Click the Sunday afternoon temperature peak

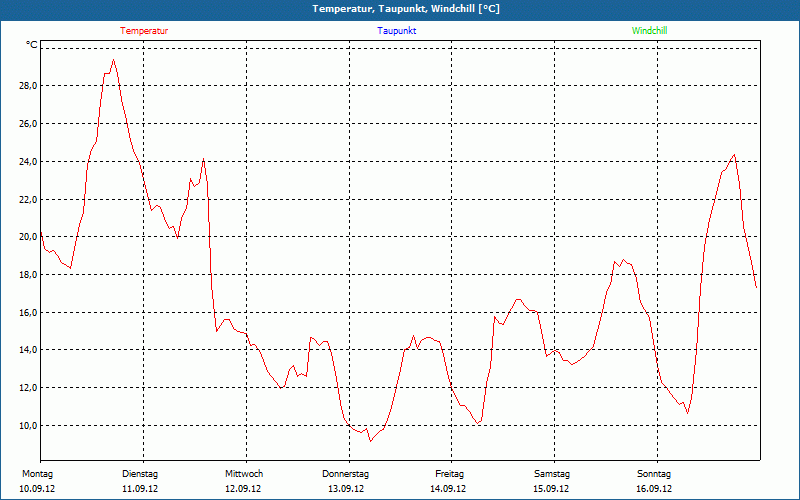734,155
